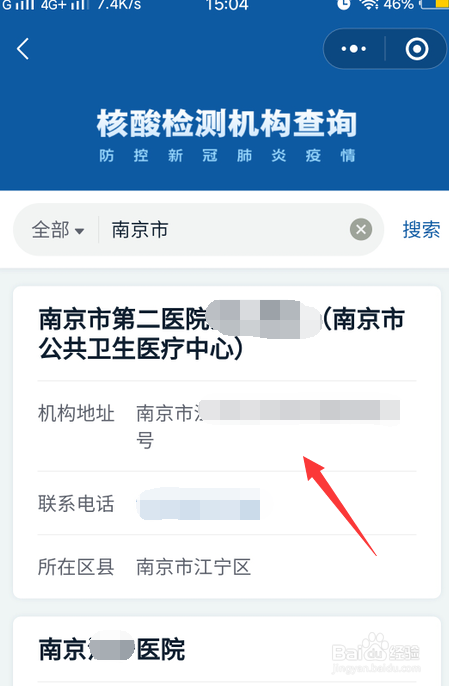The height and width of the screenshot is (686, 449).
Task: Go back using the left arrow
Action: click(x=23, y=49)
